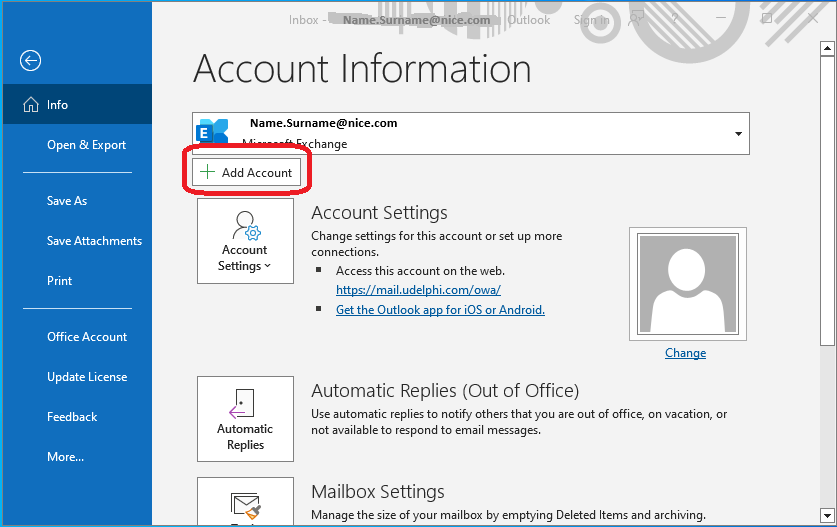Viewport: 837px width, 527px height.
Task: Click the help question mark icon
Action: point(675,19)
